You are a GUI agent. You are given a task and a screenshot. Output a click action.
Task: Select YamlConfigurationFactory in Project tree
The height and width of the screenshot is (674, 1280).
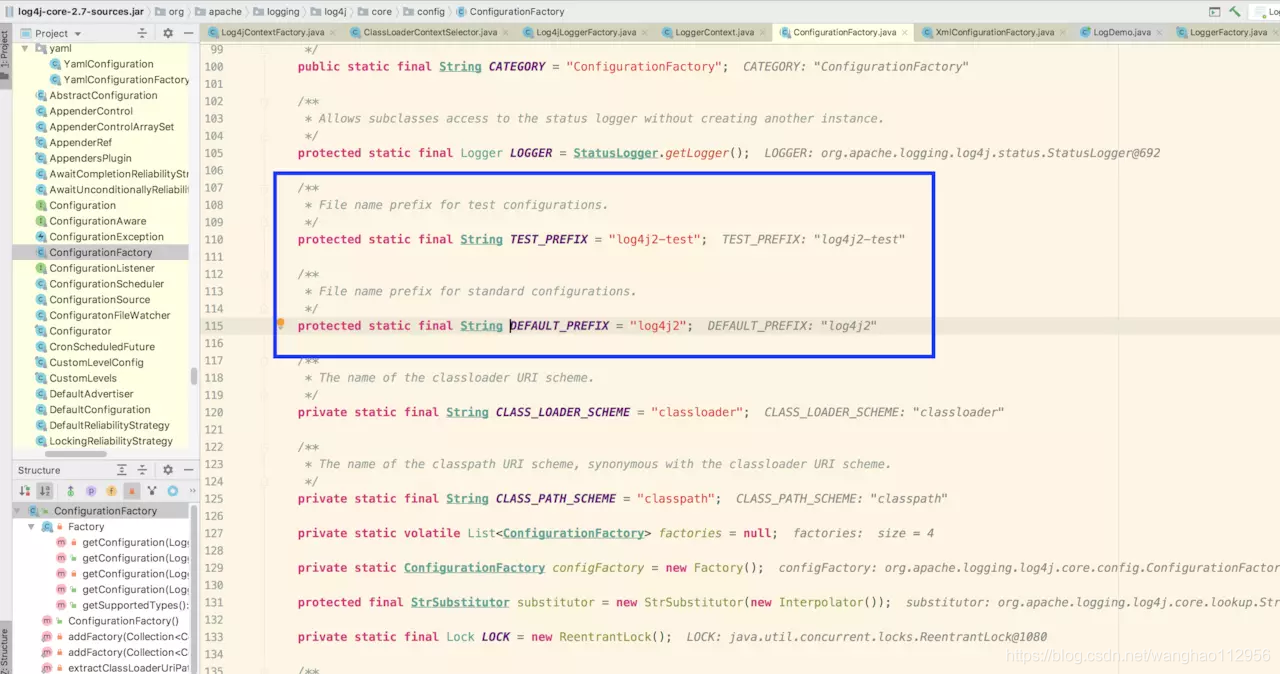(119, 80)
